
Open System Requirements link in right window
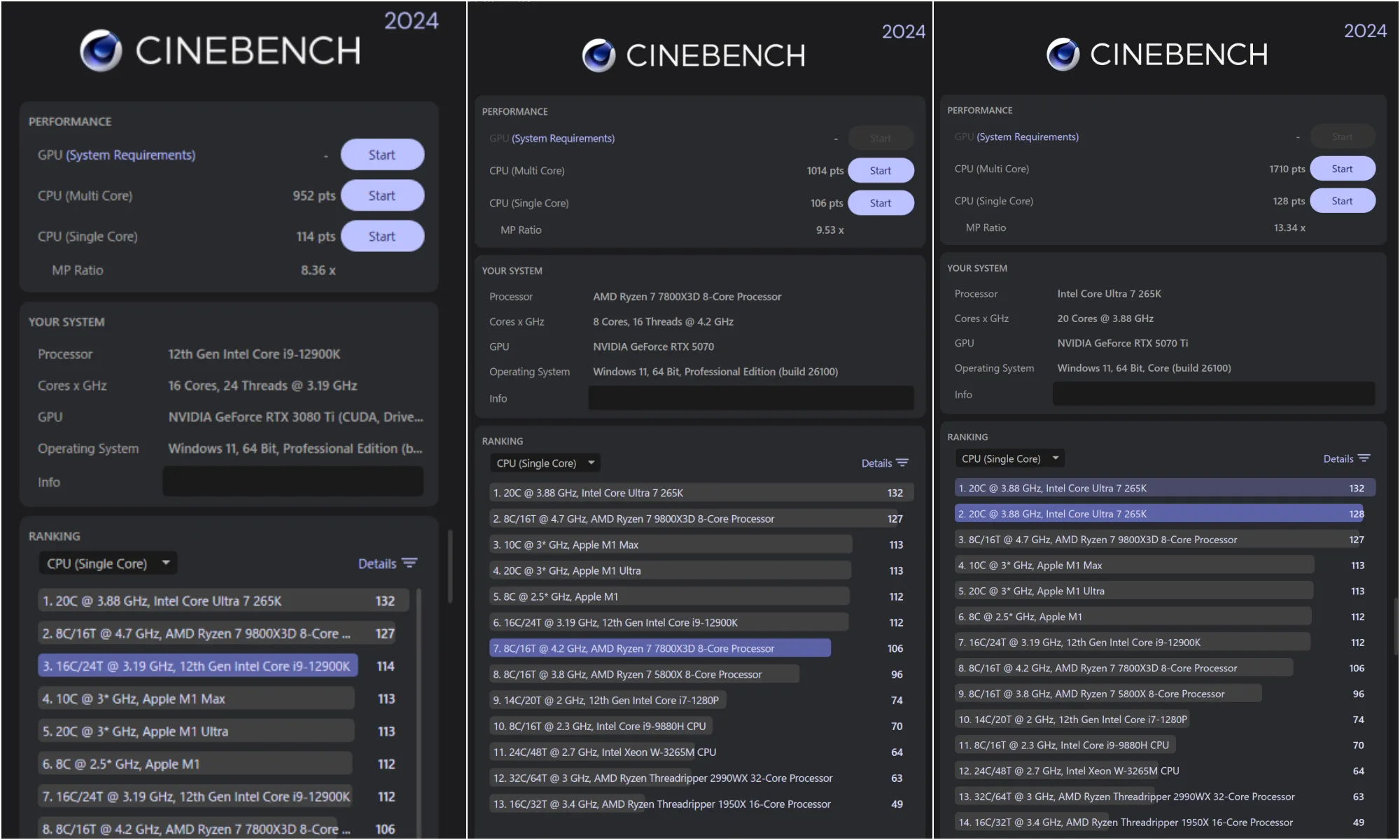(1028, 136)
